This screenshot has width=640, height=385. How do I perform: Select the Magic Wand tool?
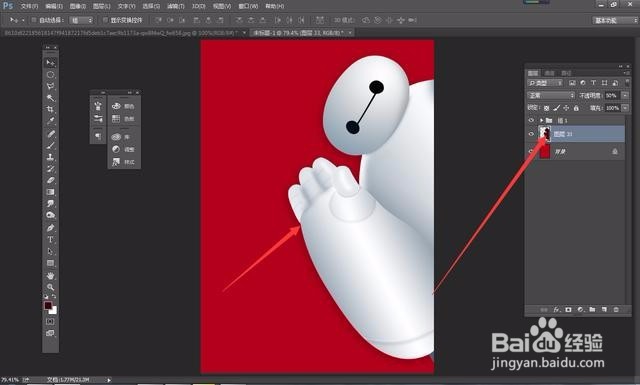coord(50,98)
